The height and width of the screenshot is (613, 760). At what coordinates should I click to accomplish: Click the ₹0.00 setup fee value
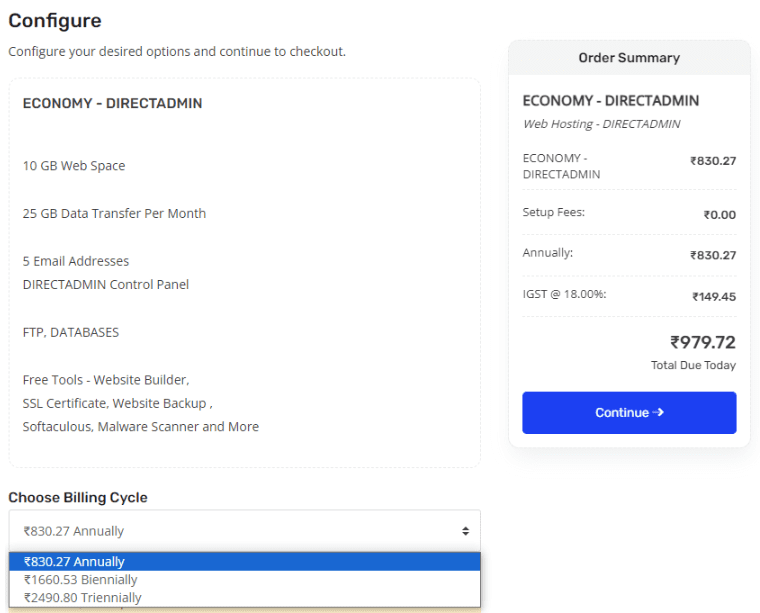(720, 215)
